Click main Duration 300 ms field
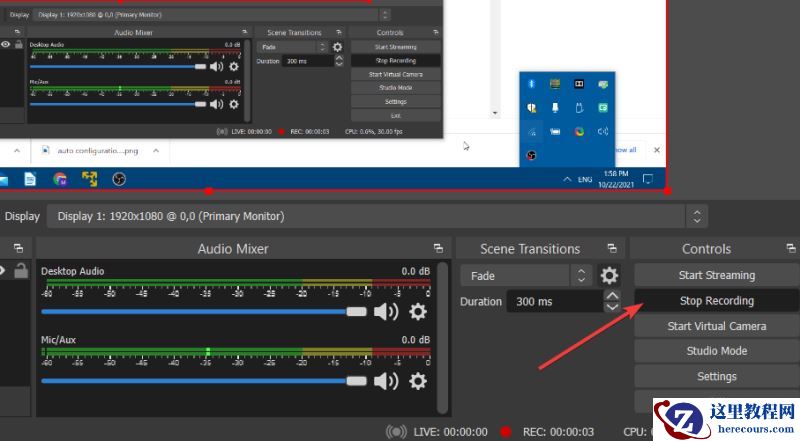 (555, 301)
